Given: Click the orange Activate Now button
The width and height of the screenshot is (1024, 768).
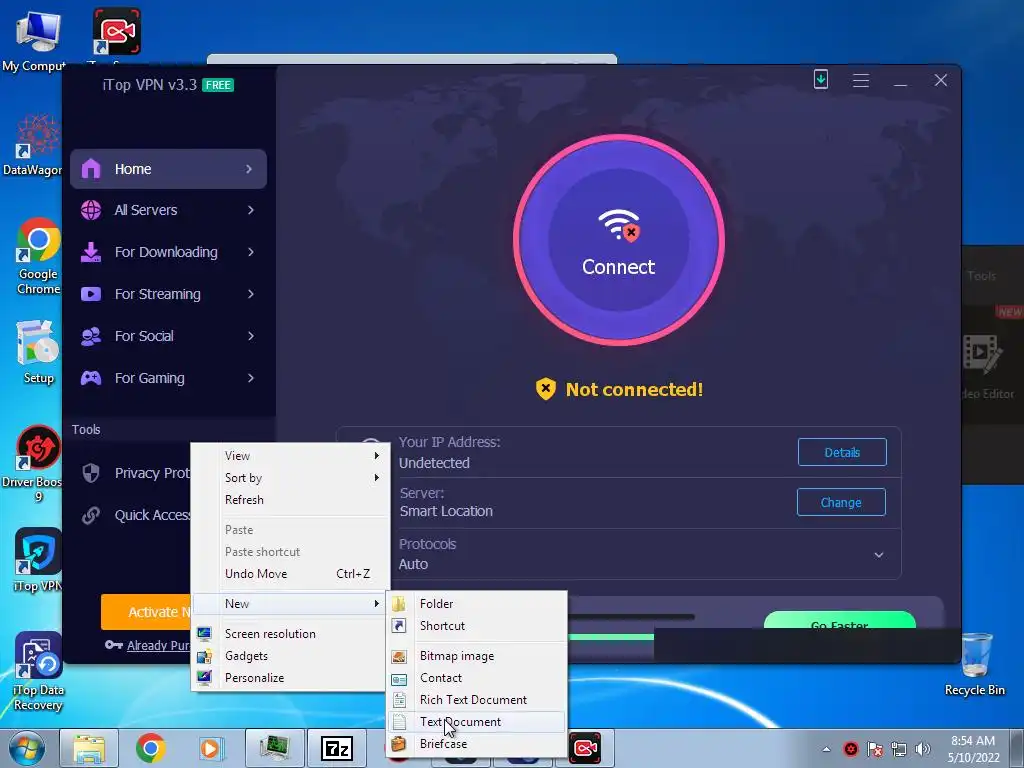Looking at the screenshot, I should click(x=146, y=612).
